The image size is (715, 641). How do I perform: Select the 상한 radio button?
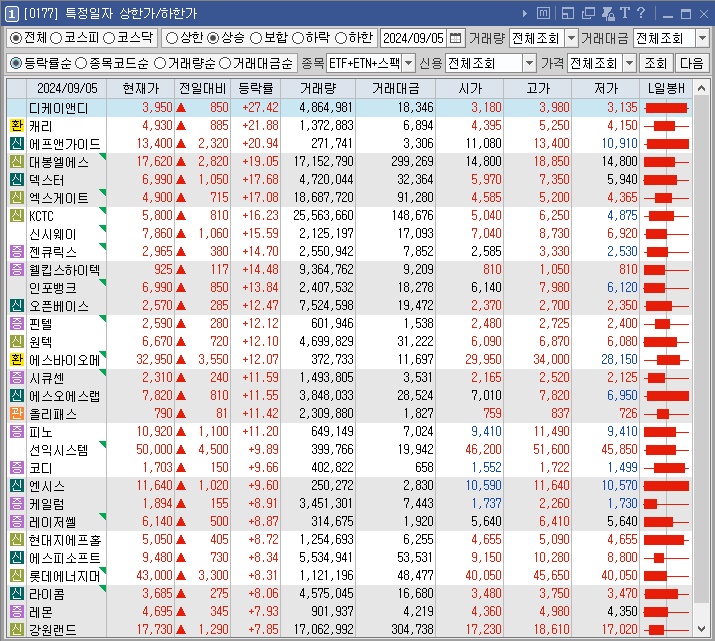171,38
